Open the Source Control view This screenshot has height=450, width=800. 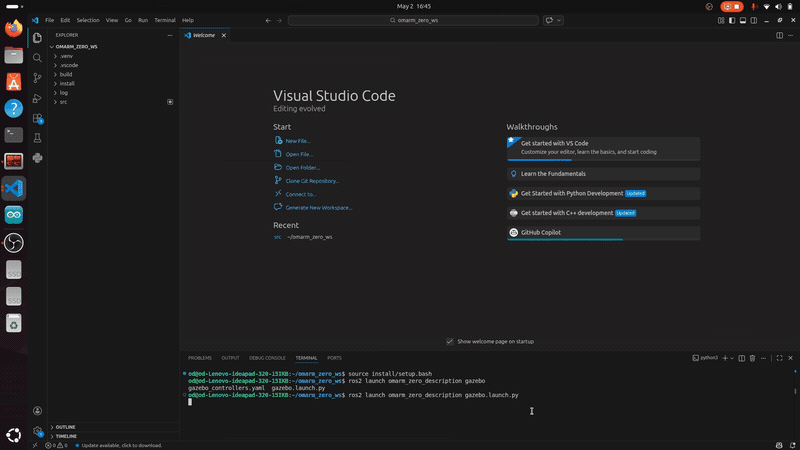[x=37, y=78]
